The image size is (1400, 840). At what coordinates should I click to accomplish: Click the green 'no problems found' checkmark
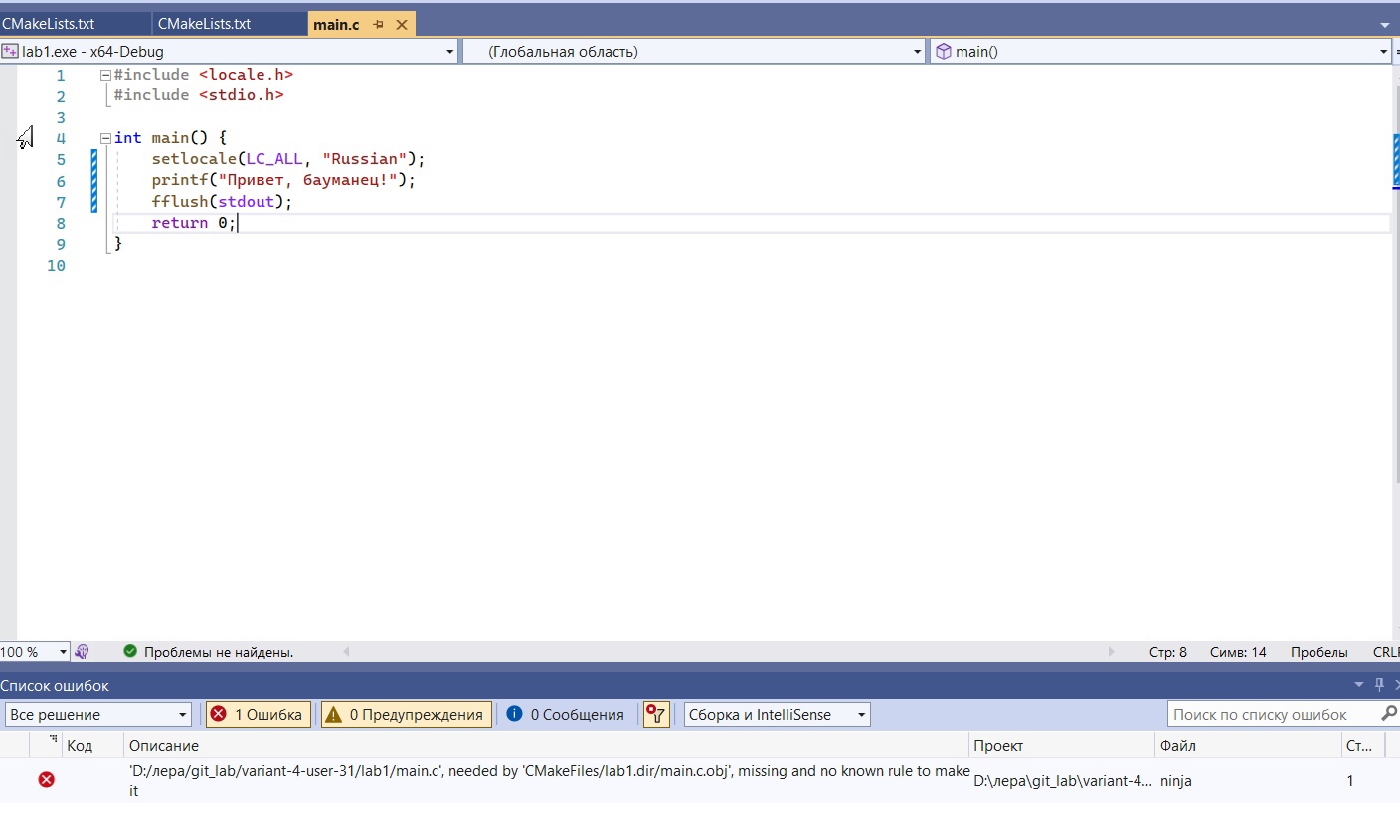pyautogui.click(x=130, y=652)
